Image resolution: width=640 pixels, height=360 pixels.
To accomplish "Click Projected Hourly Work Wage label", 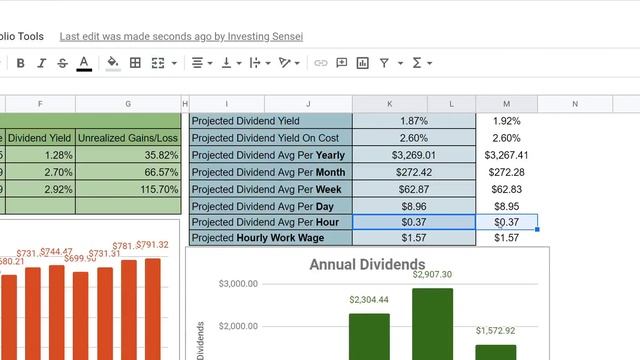I will click(x=271, y=238).
